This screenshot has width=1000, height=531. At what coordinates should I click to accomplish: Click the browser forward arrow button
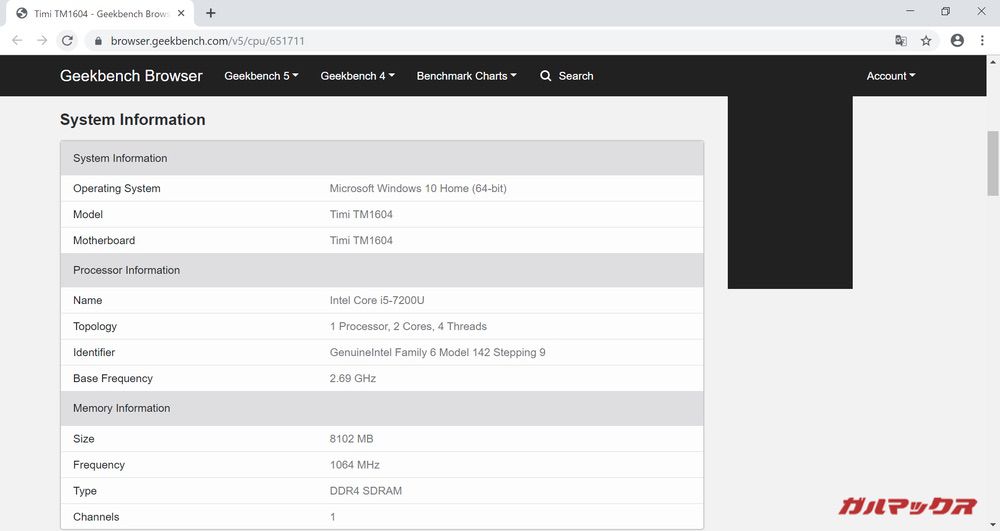[42, 41]
